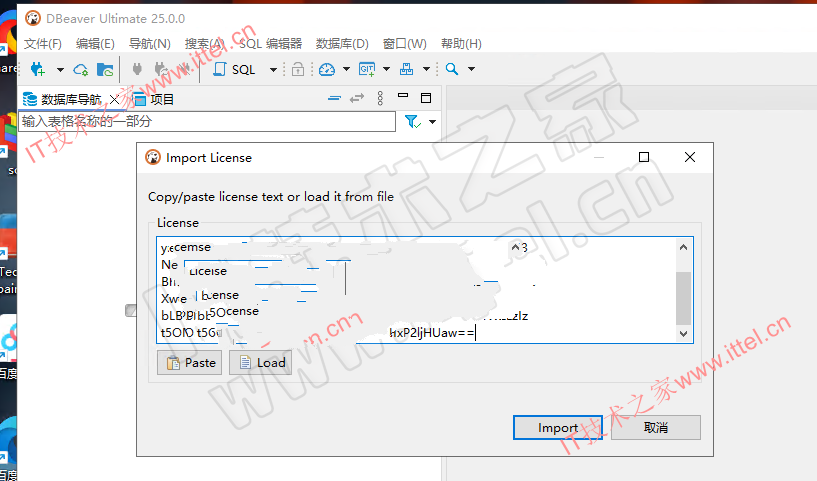Click the filter funnel icon in navigator
Viewport: 817px width, 481px height.
point(413,122)
